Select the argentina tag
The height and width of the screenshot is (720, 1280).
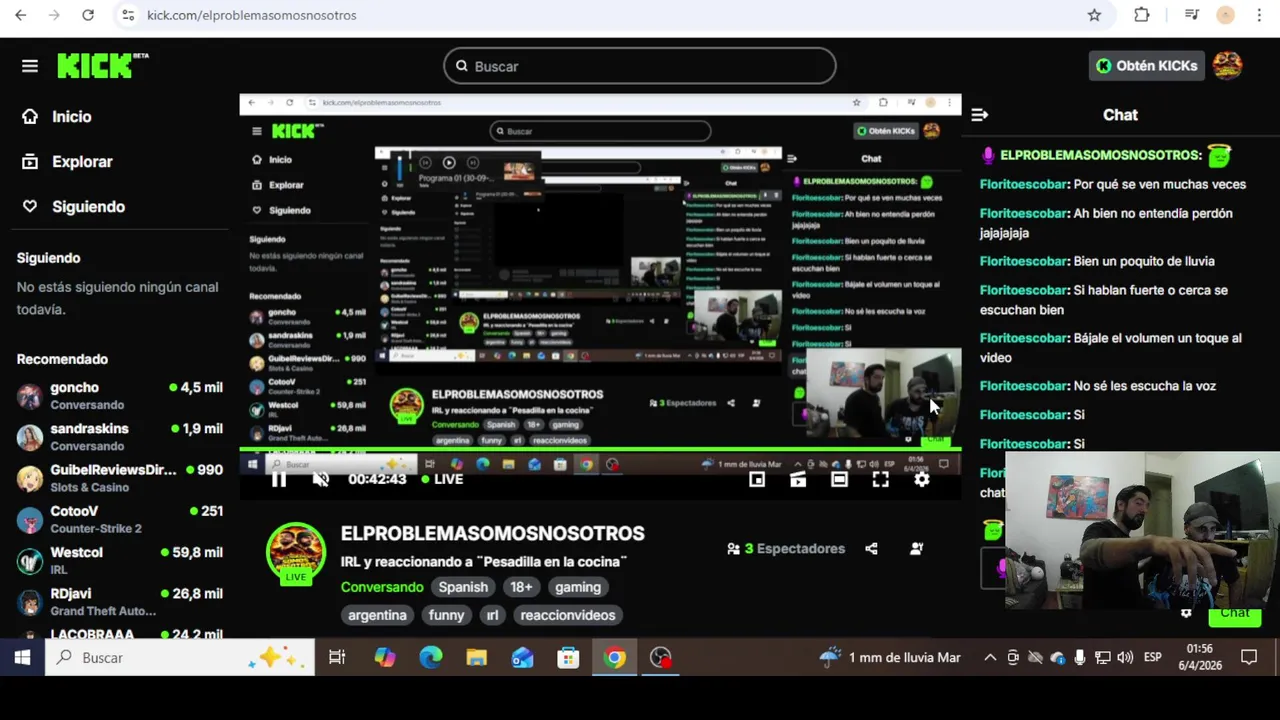point(377,615)
